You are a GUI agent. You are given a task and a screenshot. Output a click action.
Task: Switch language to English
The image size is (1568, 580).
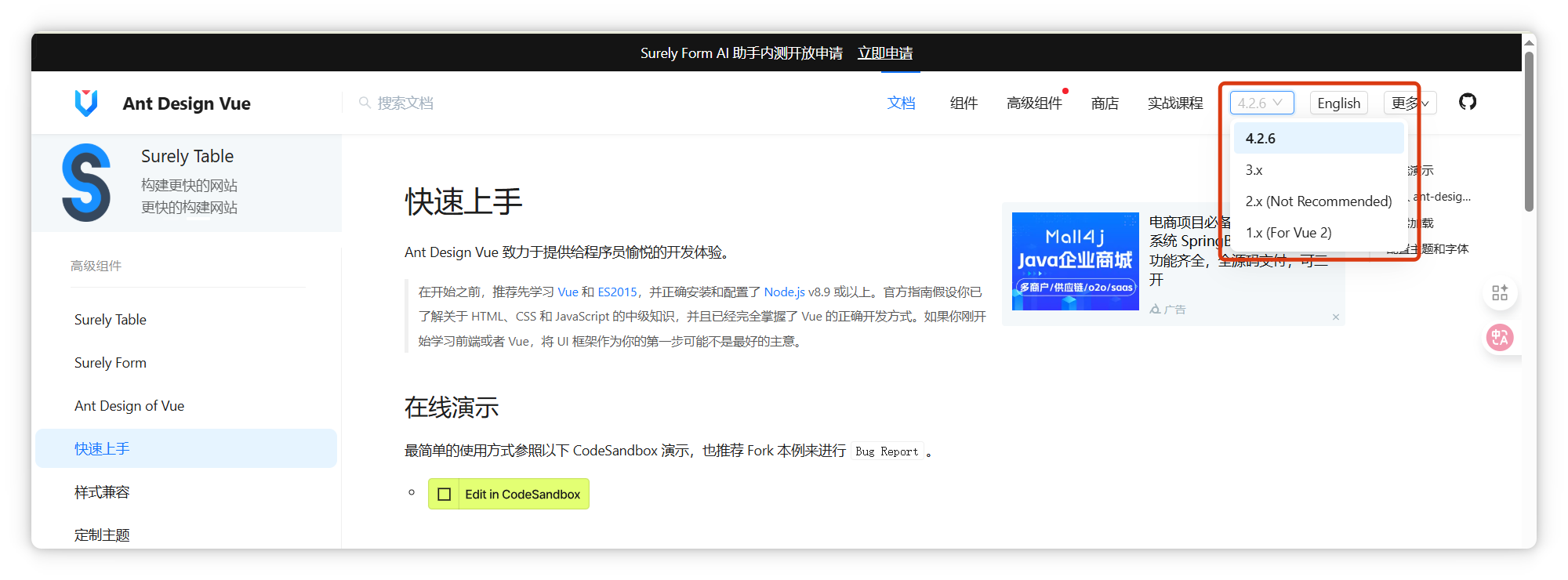pos(1338,103)
